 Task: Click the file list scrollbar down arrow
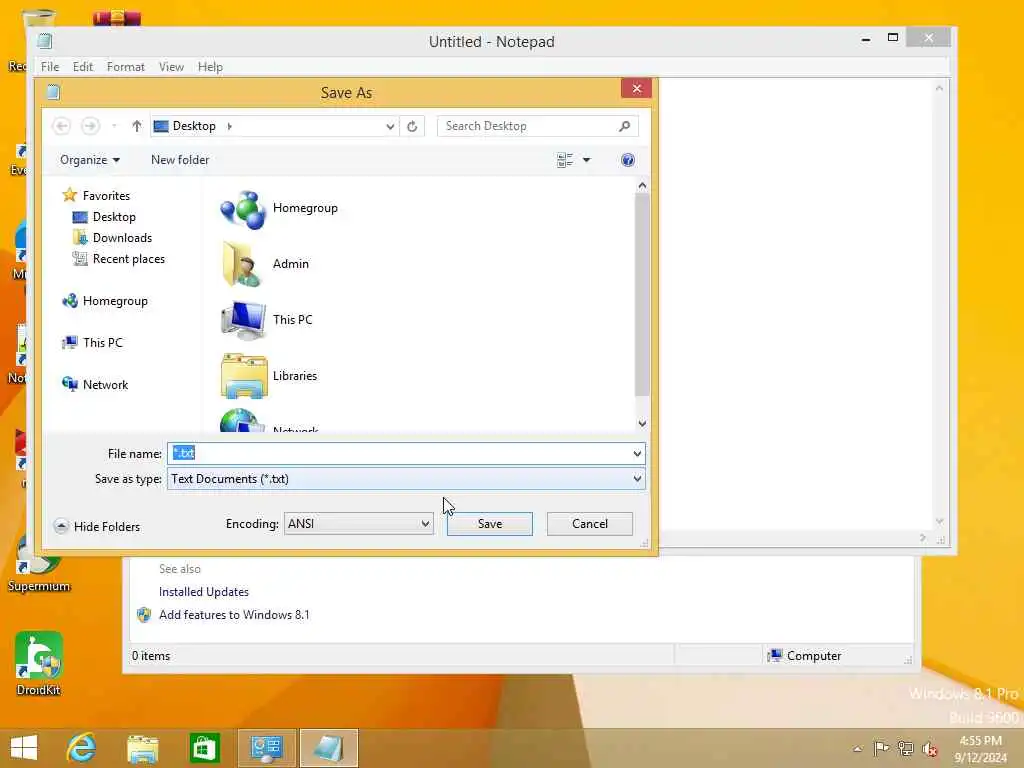(642, 424)
